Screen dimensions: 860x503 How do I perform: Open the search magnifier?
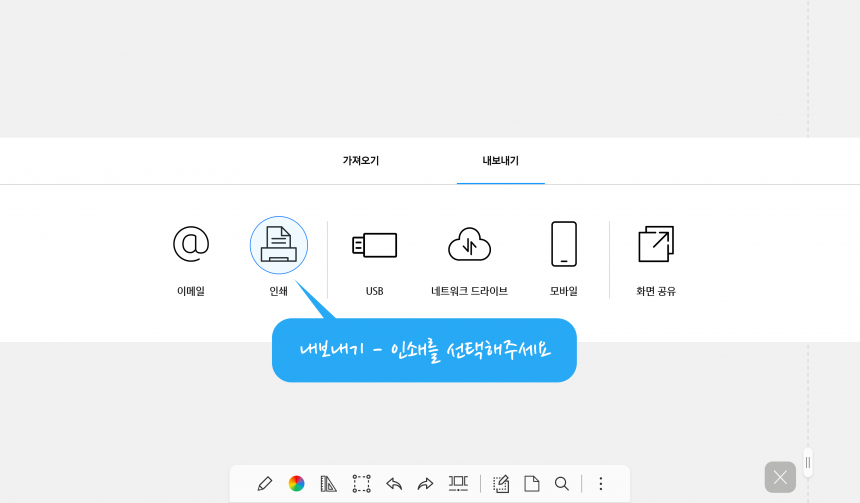point(562,483)
